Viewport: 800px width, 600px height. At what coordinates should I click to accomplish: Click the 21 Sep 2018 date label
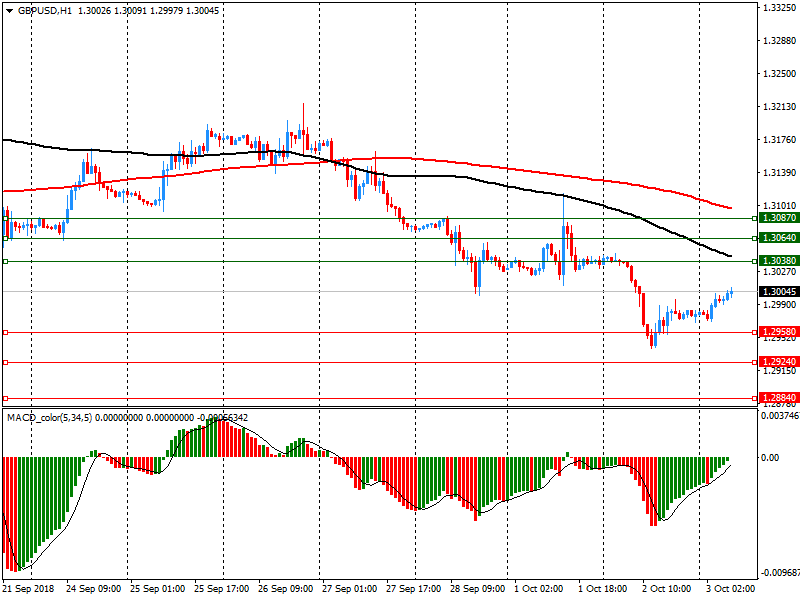click(30, 589)
